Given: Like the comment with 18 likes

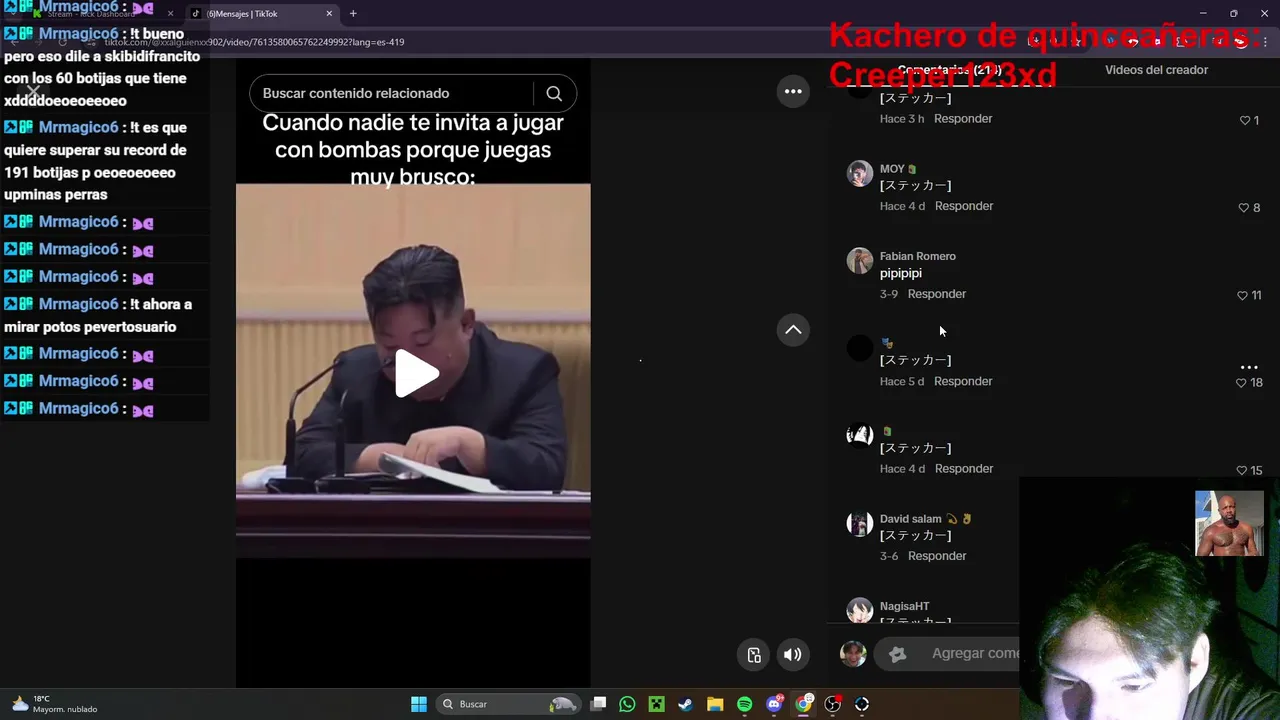Looking at the screenshot, I should pyautogui.click(x=1241, y=383).
